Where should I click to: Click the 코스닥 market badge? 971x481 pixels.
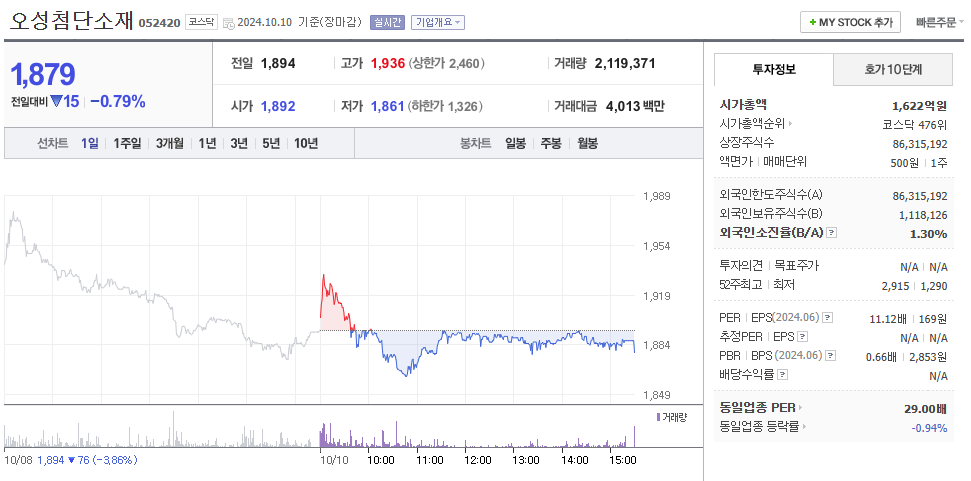[x=201, y=22]
